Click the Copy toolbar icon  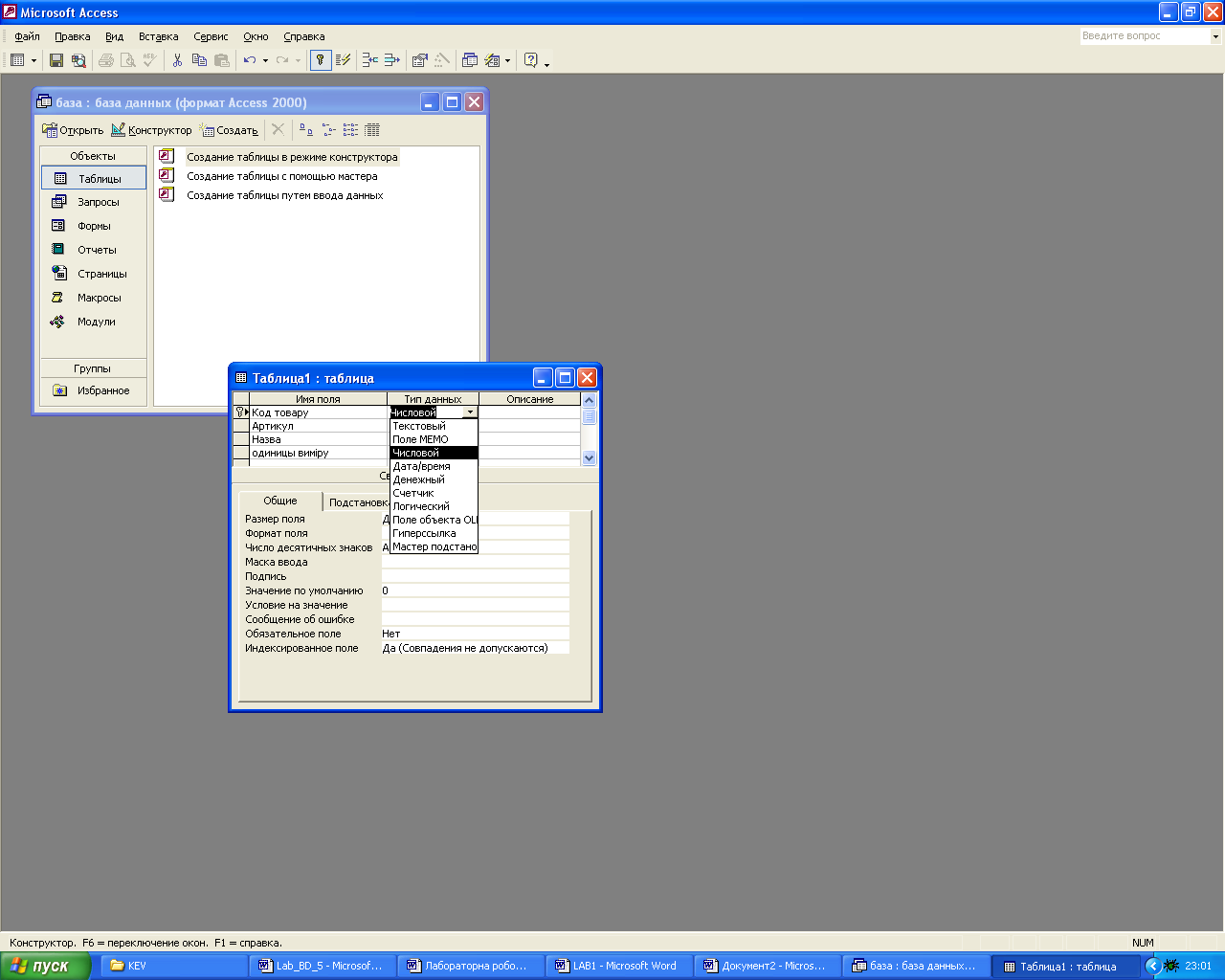[199, 60]
